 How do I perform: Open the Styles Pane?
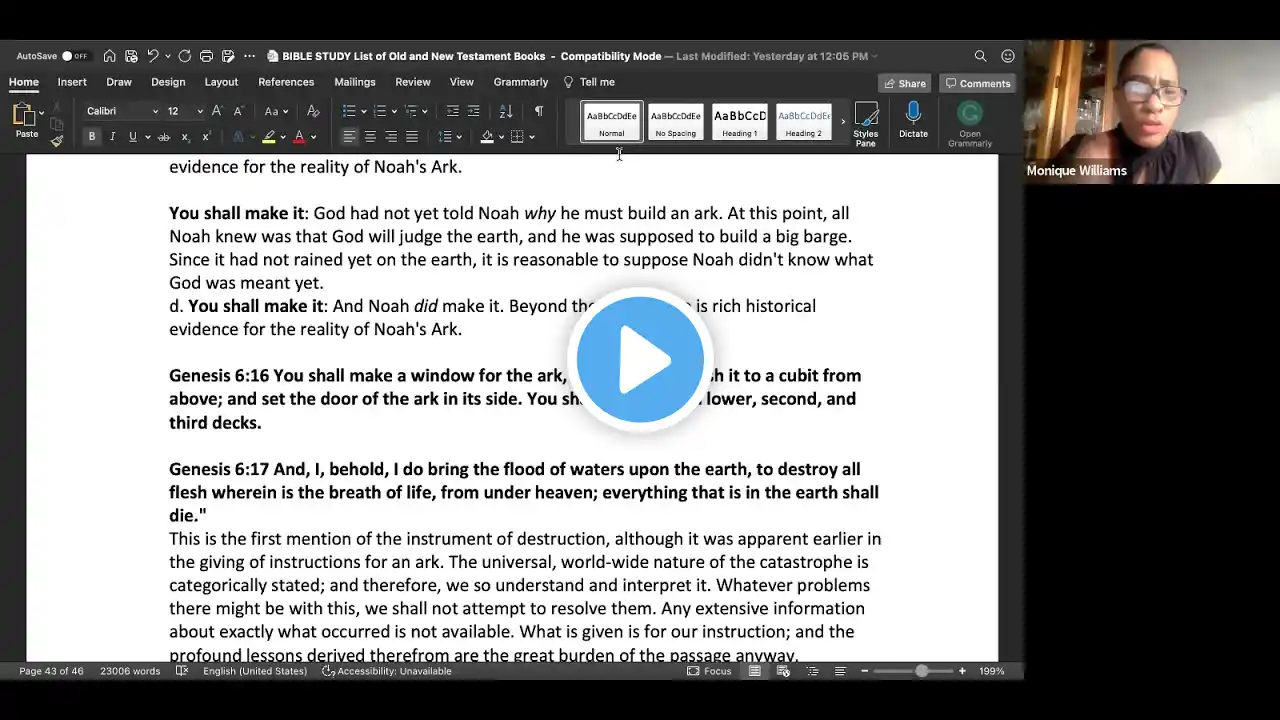[866, 125]
